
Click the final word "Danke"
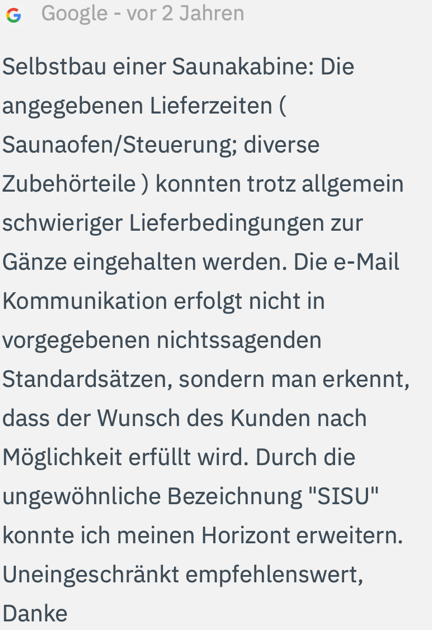[35, 614]
